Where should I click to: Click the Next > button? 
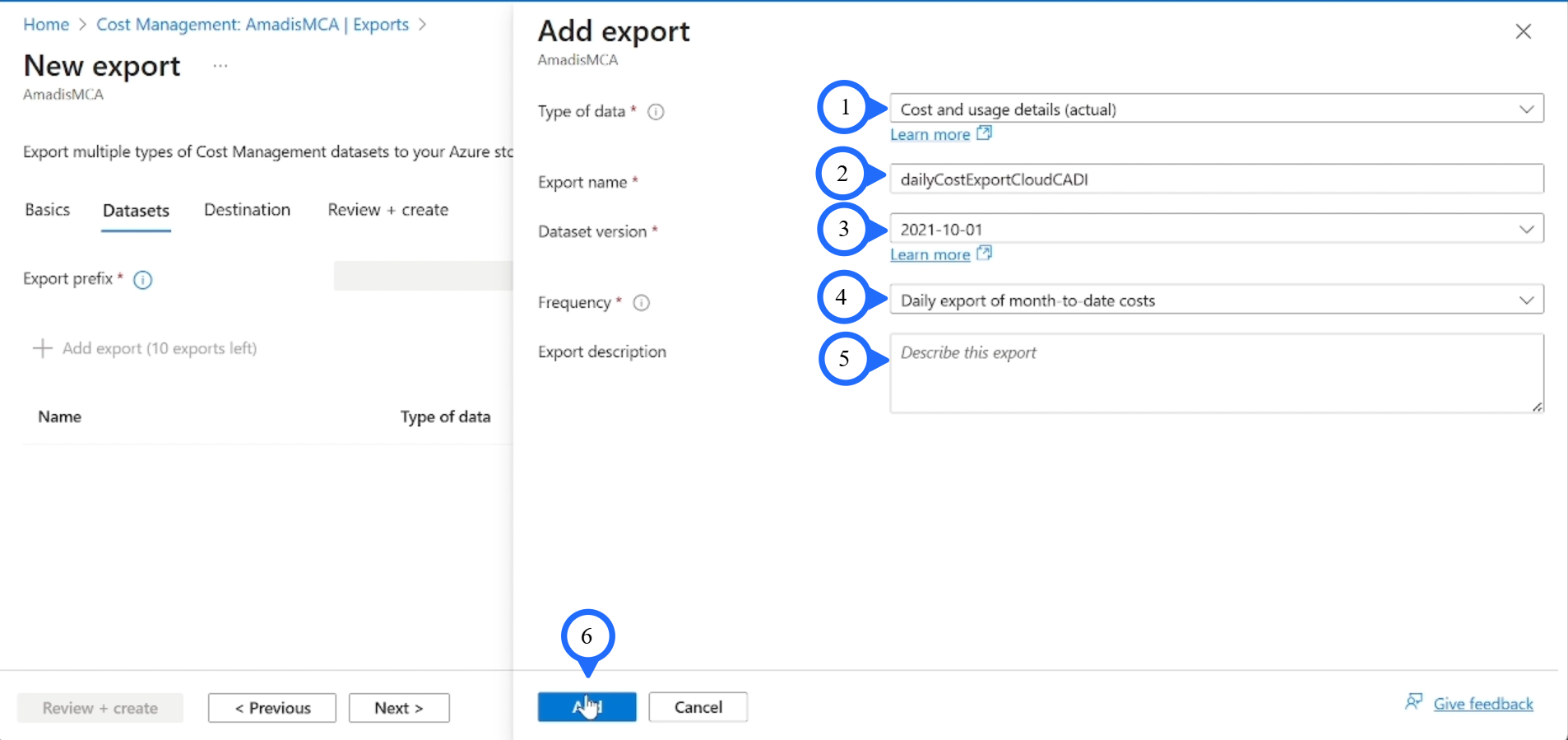click(x=399, y=708)
